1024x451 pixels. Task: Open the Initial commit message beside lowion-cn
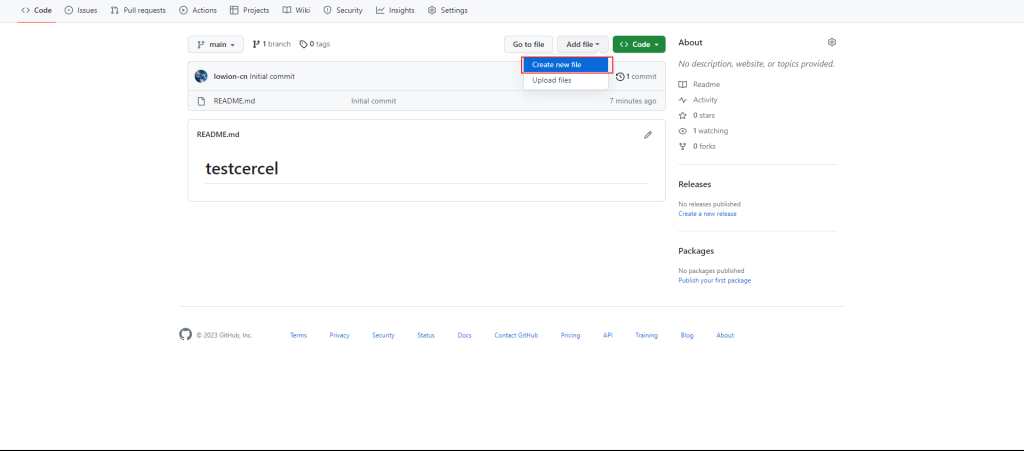click(x=272, y=76)
